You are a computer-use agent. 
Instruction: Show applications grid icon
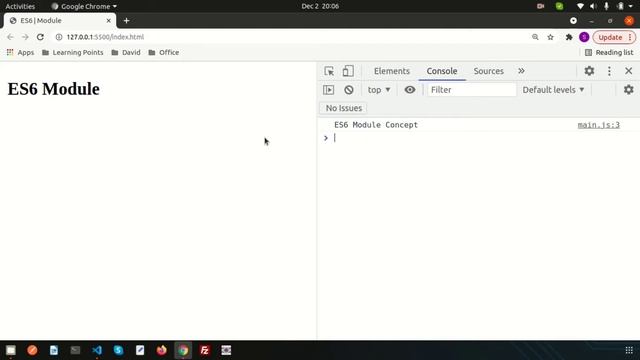click(x=629, y=350)
